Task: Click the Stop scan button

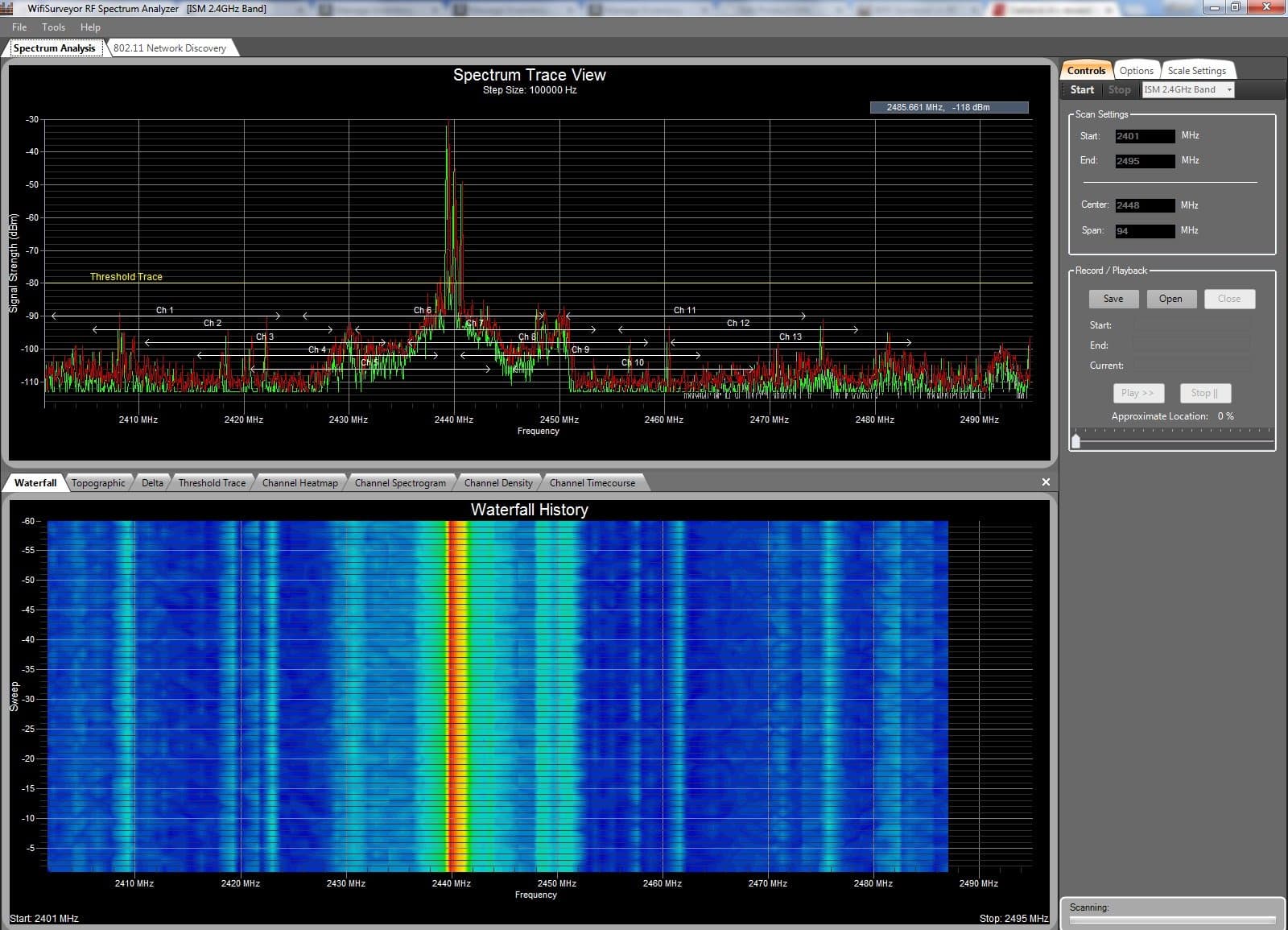Action: (1120, 89)
